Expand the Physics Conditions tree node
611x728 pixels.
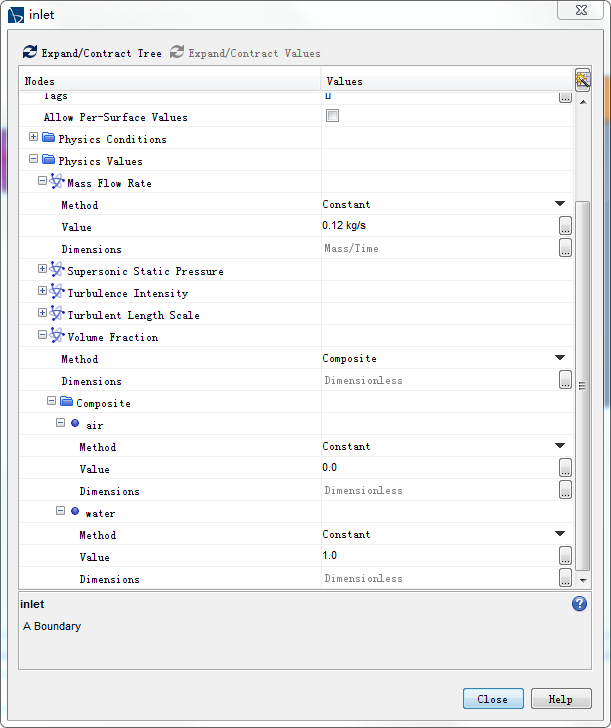click(x=34, y=138)
